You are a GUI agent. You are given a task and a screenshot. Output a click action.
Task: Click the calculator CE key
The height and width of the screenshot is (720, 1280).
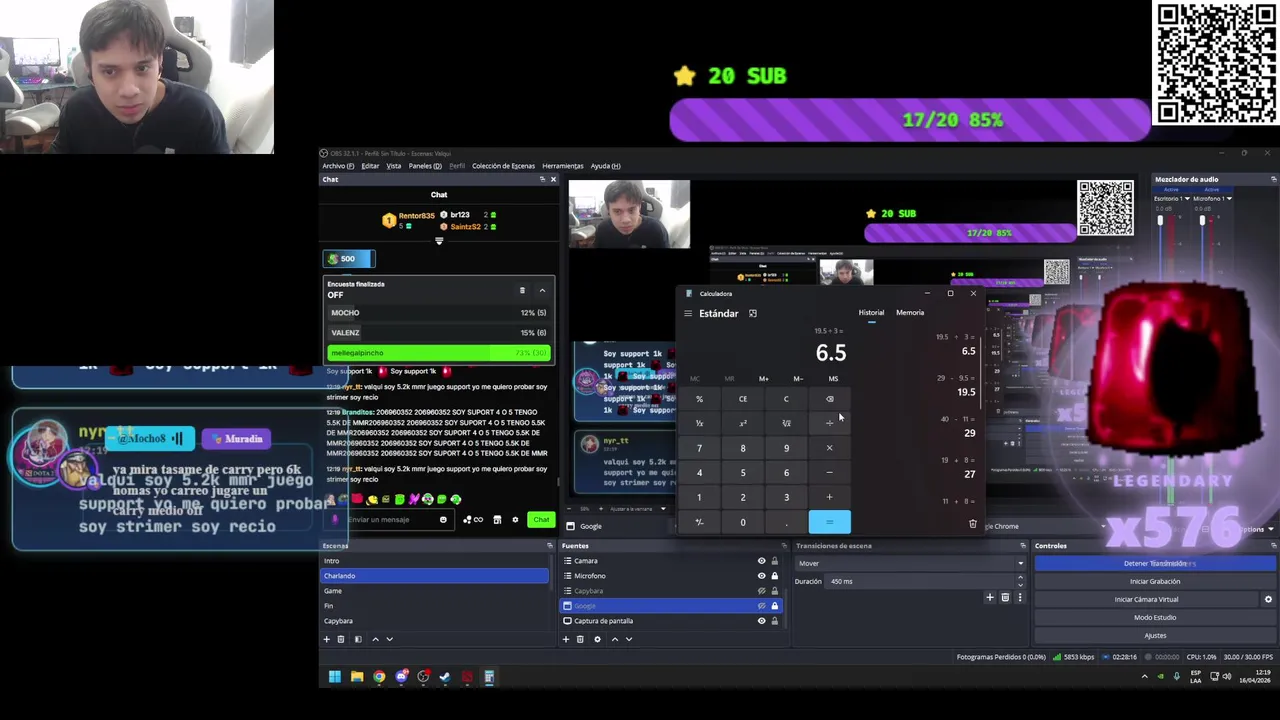click(x=742, y=399)
